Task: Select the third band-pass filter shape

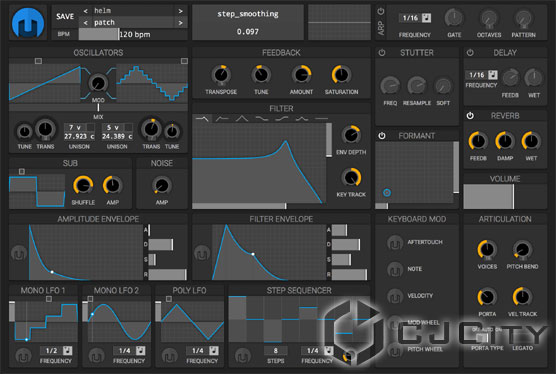Action: click(242, 118)
